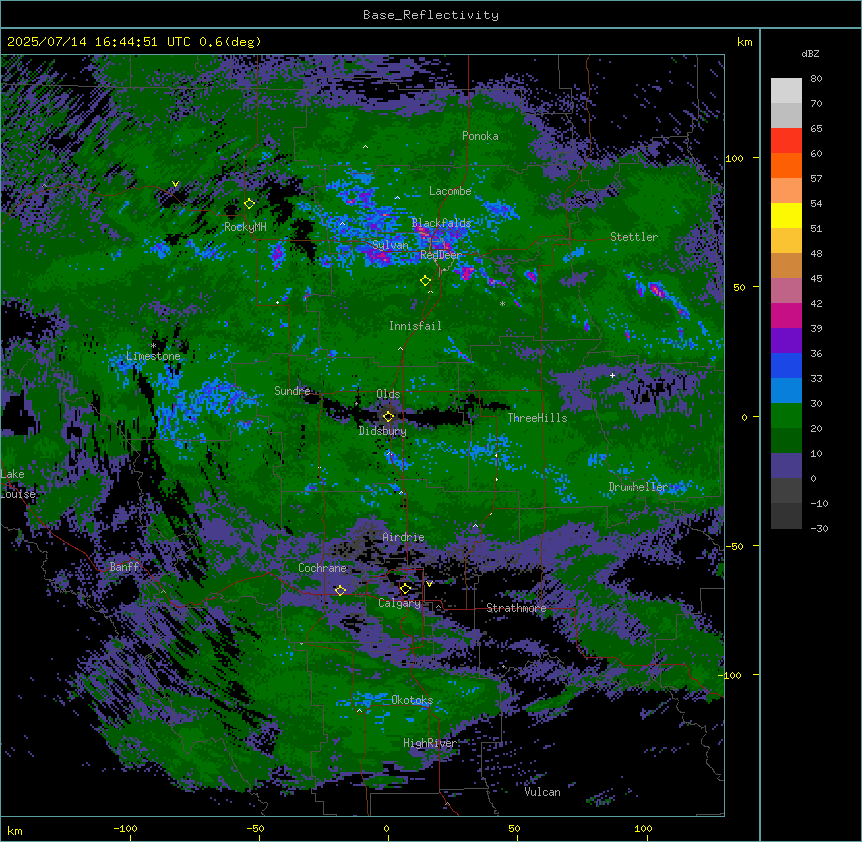The width and height of the screenshot is (862, 842).
Task: Click the Stettler label
Action: [x=634, y=237]
